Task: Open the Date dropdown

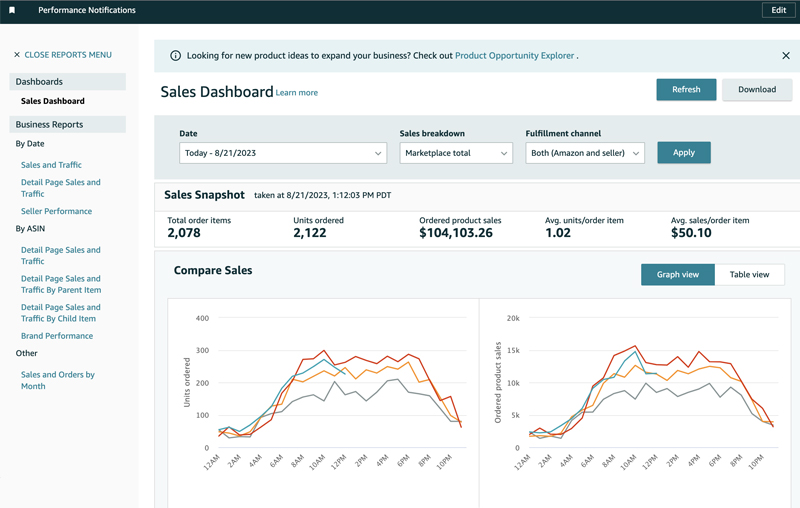Action: click(x=283, y=153)
